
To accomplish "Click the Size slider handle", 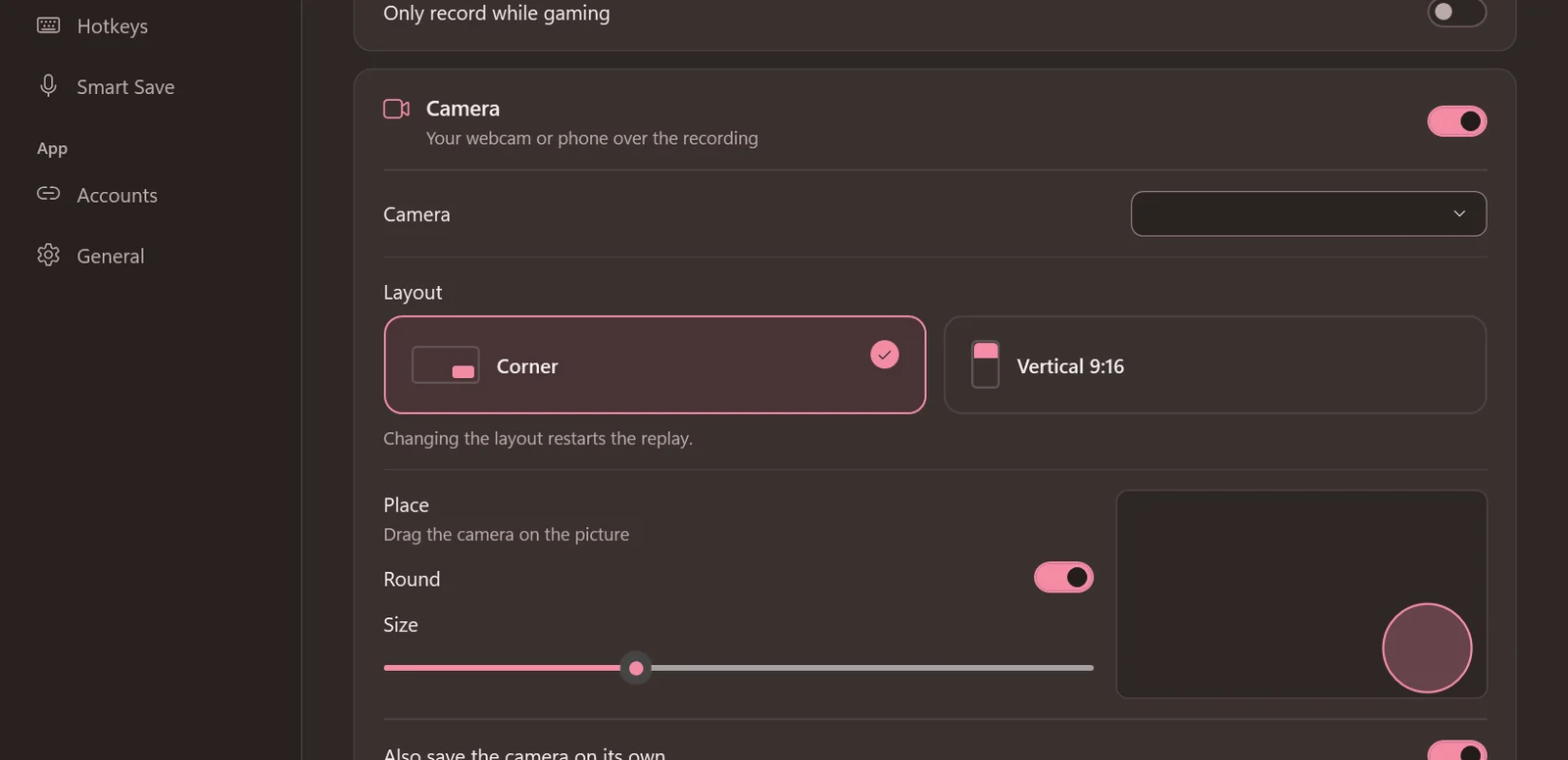I will click(636, 668).
